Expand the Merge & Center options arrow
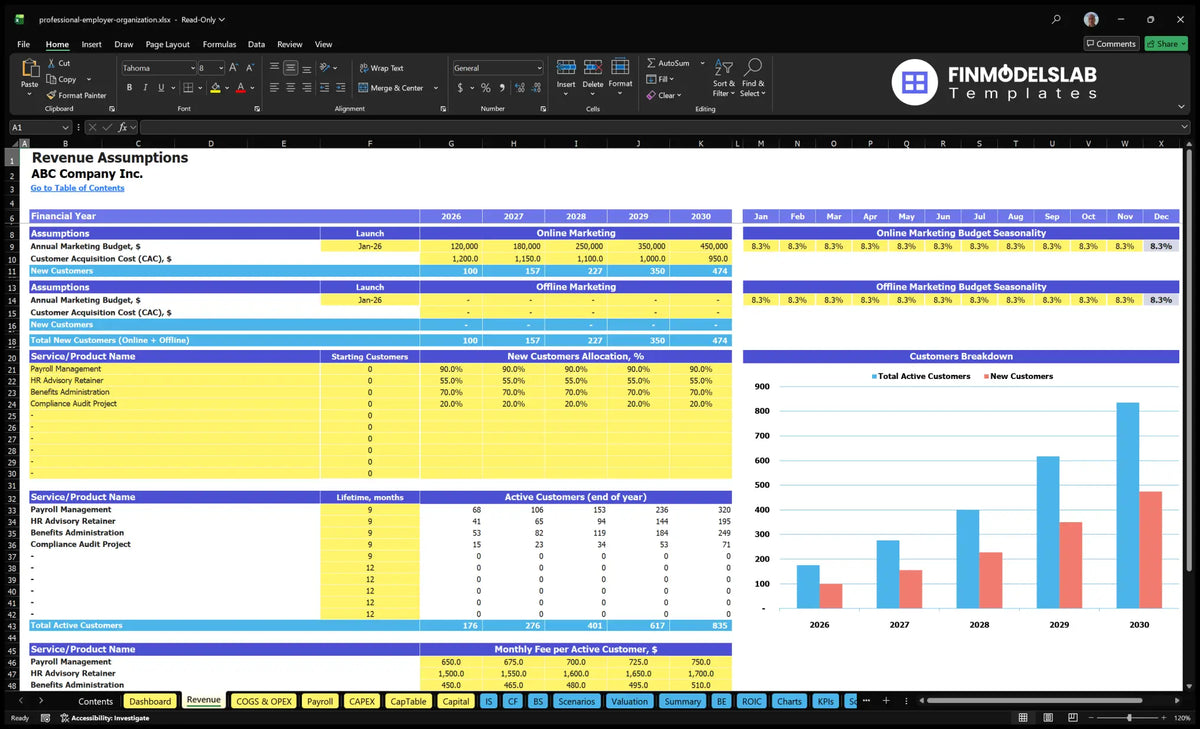The height and width of the screenshot is (729, 1200). coord(435,88)
